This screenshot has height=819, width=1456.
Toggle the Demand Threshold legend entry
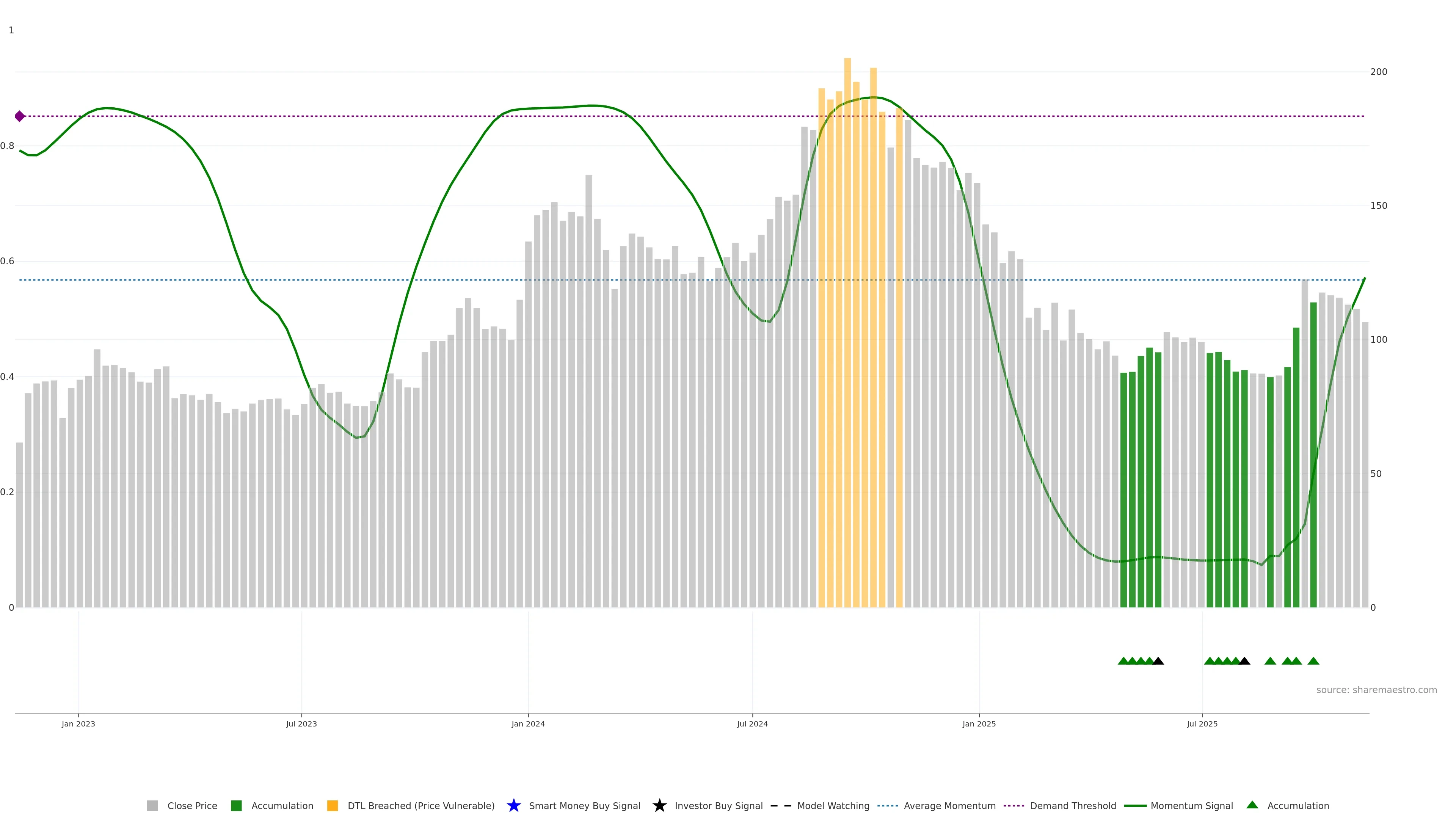pyautogui.click(x=1072, y=805)
